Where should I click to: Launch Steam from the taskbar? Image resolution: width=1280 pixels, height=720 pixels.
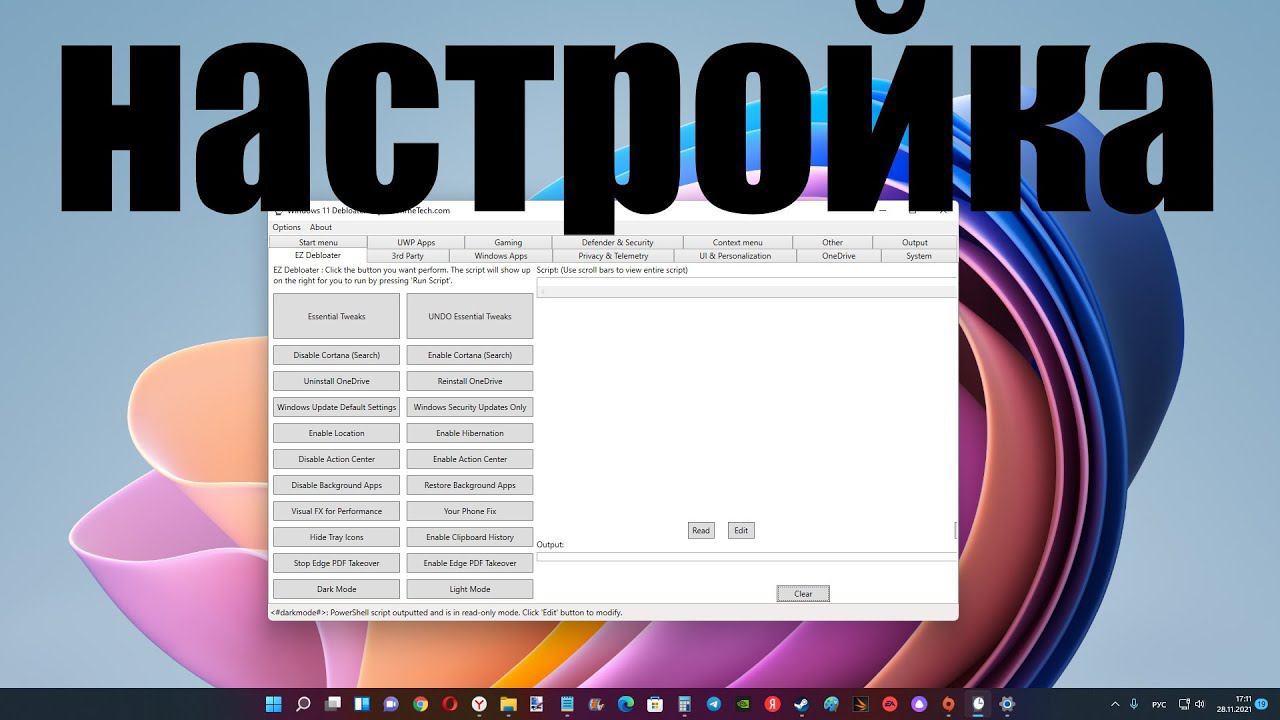[802, 704]
